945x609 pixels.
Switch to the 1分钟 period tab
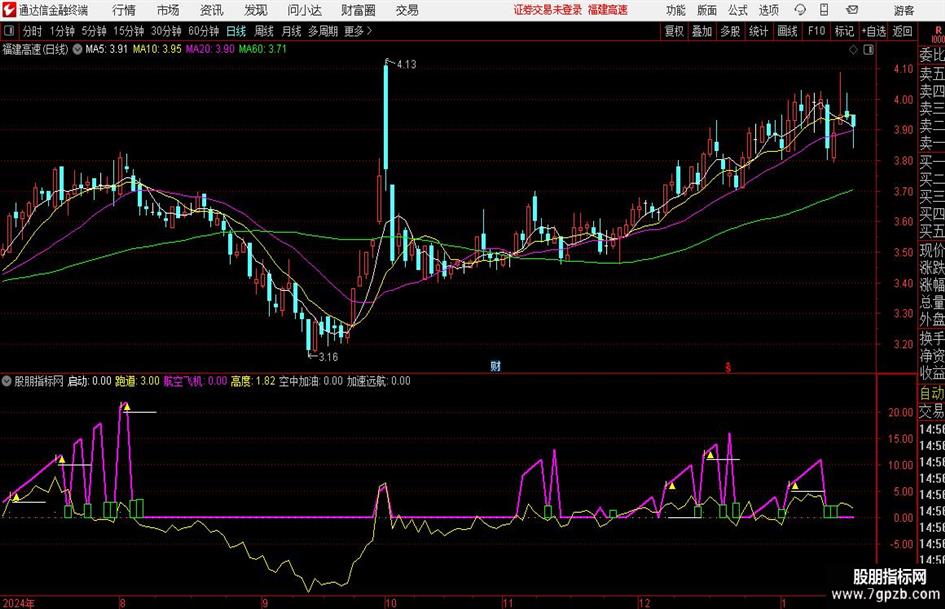click(62, 31)
